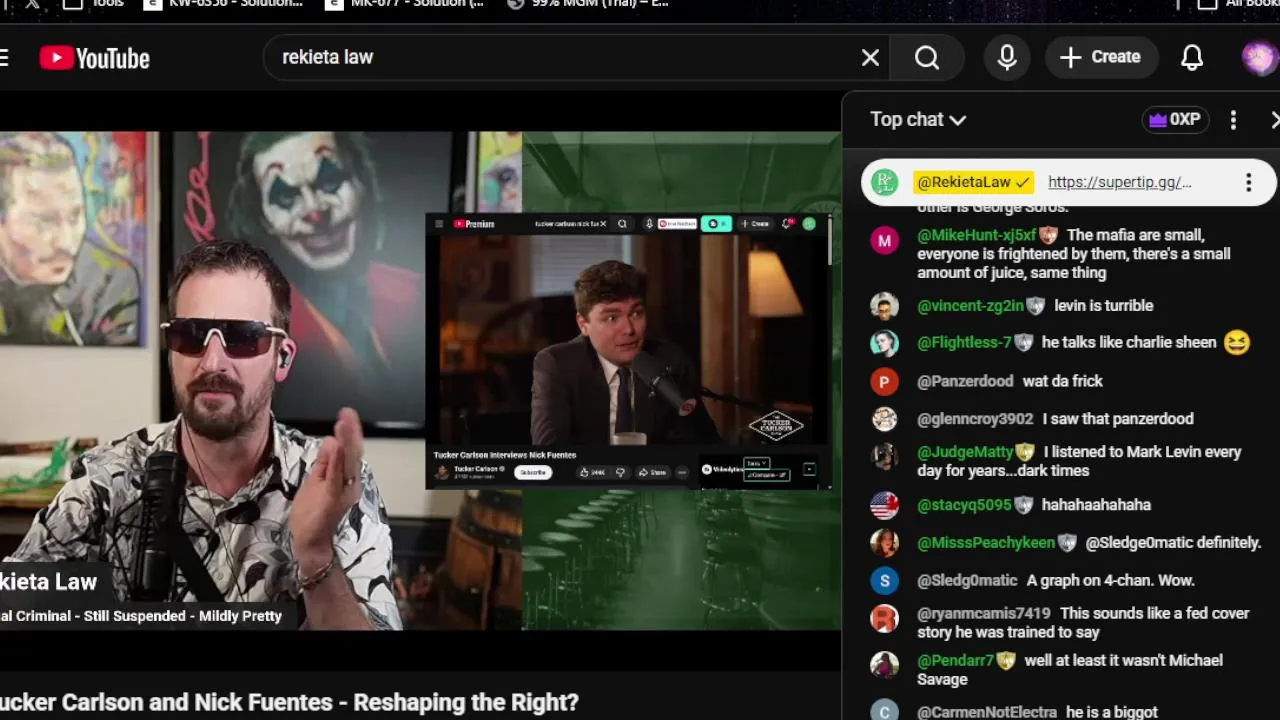
Task: Click the @MikeHunt-xj5xf username
Action: pos(977,235)
